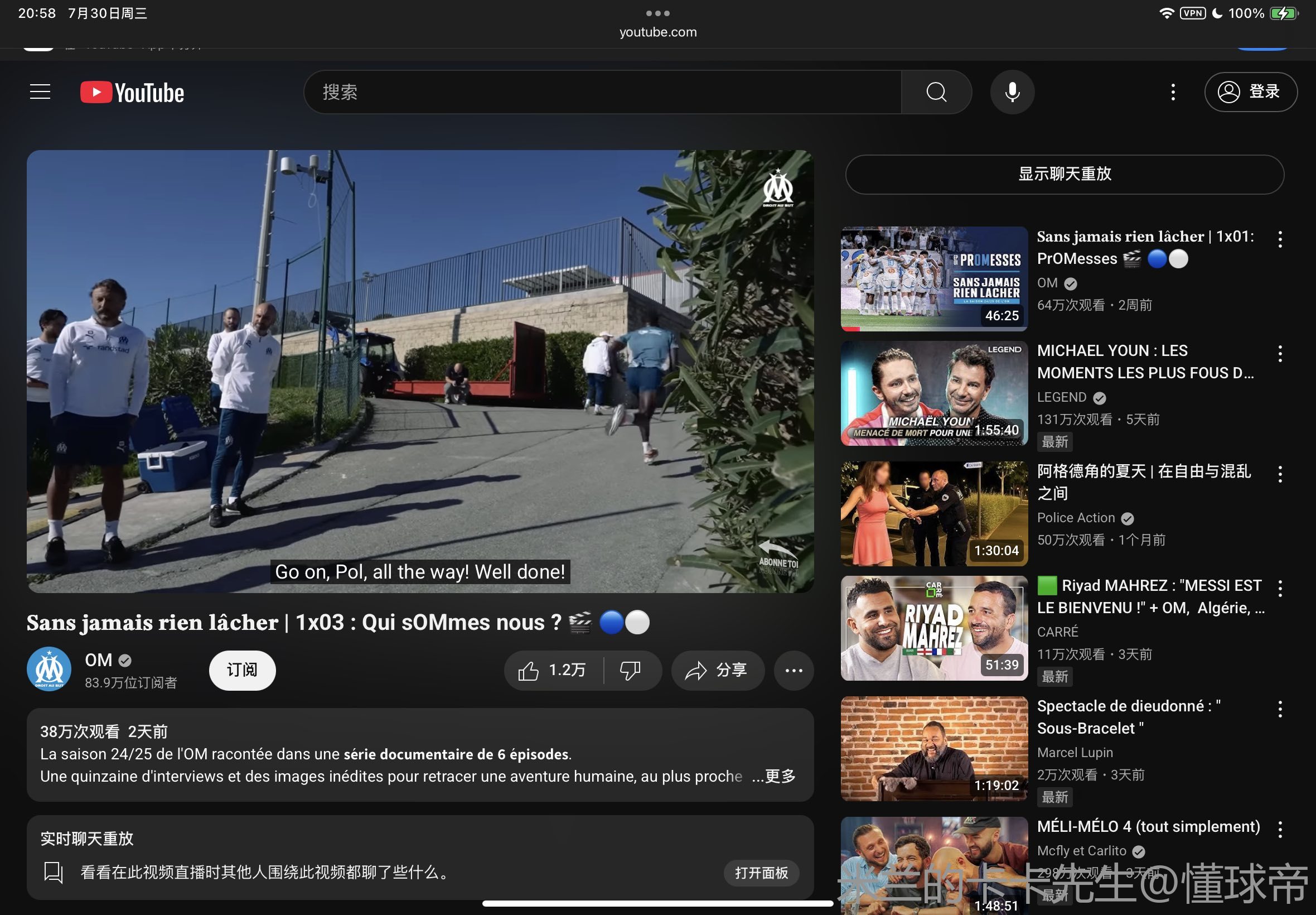This screenshot has height=915, width=1316.
Task: Tap the Wi-Fi status icon
Action: pyautogui.click(x=1166, y=13)
